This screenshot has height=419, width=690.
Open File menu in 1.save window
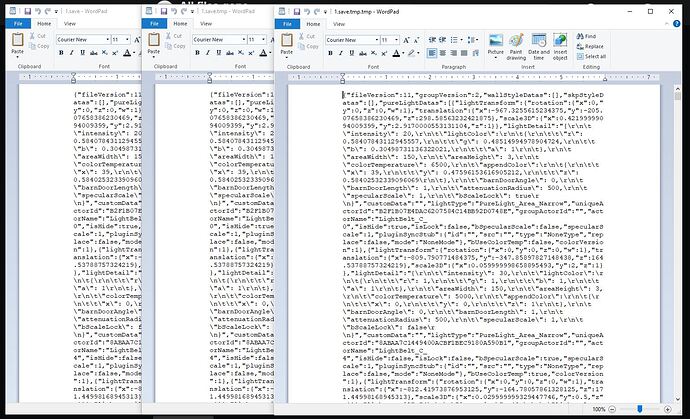click(x=18, y=24)
